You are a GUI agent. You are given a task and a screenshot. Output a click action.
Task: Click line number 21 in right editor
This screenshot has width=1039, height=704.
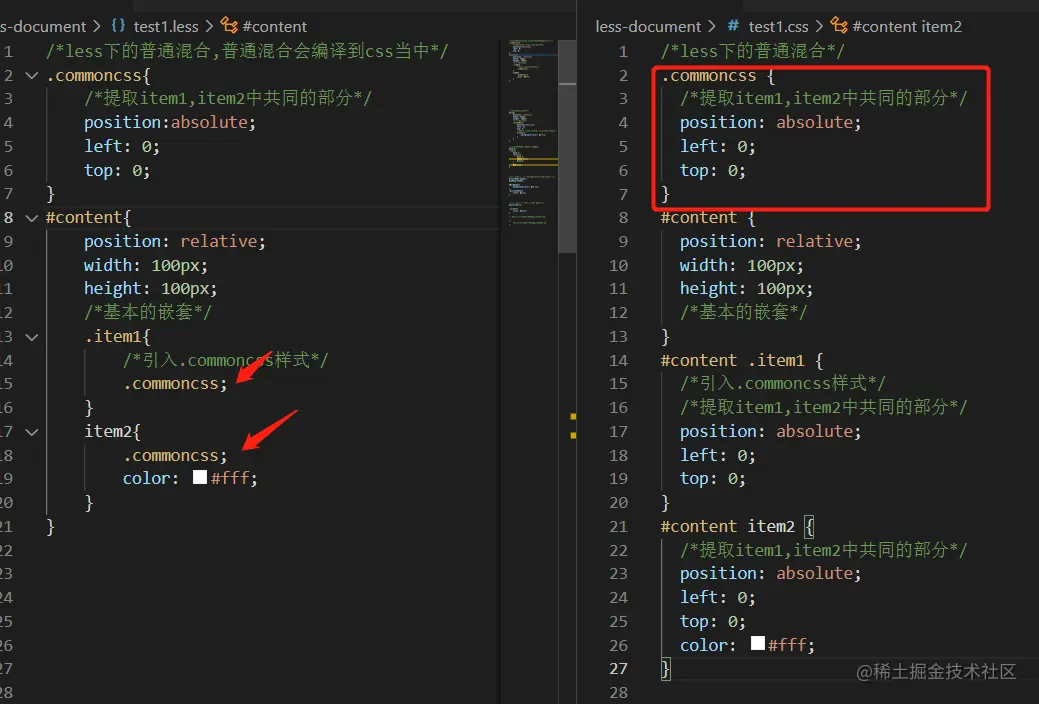[618, 526]
